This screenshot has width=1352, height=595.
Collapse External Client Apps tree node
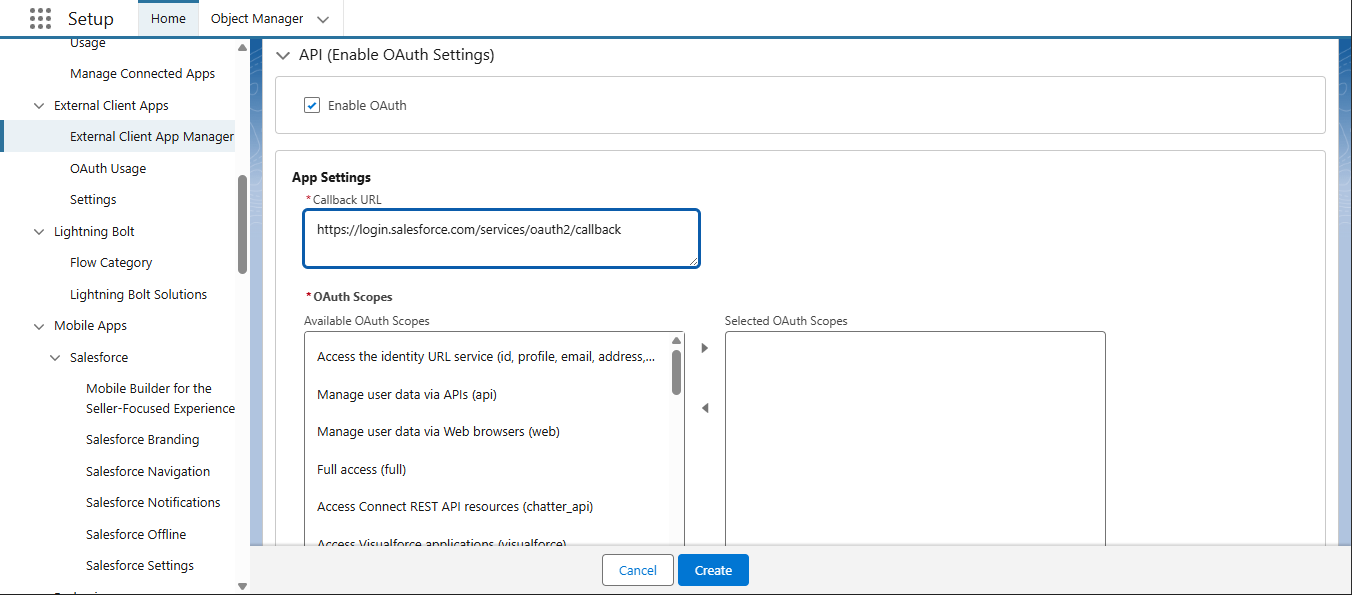[x=39, y=106]
